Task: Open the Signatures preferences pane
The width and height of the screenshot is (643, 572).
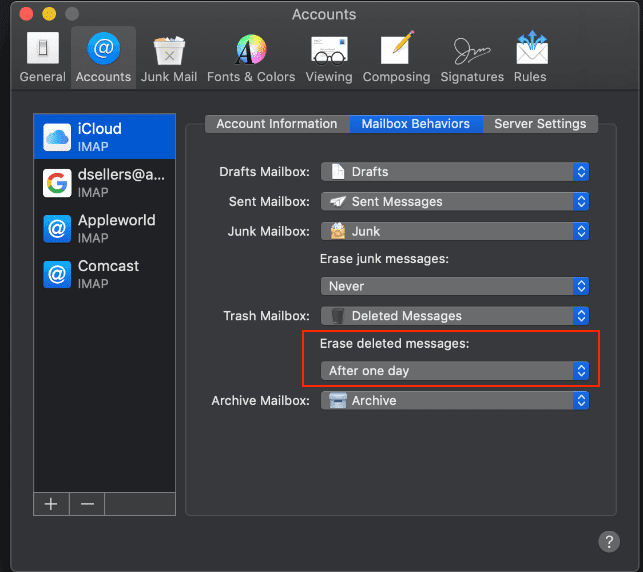Action: (472, 57)
